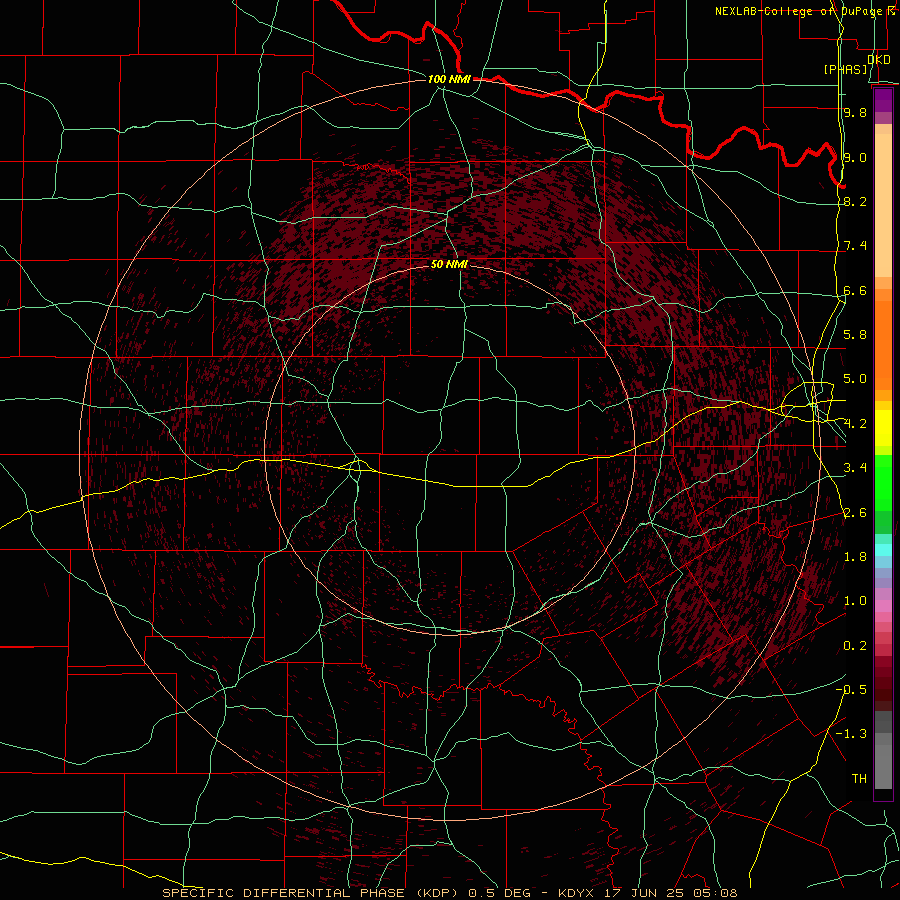This screenshot has height=900, width=900.
Task: Click the -1.3 scale value
Action: (x=851, y=734)
